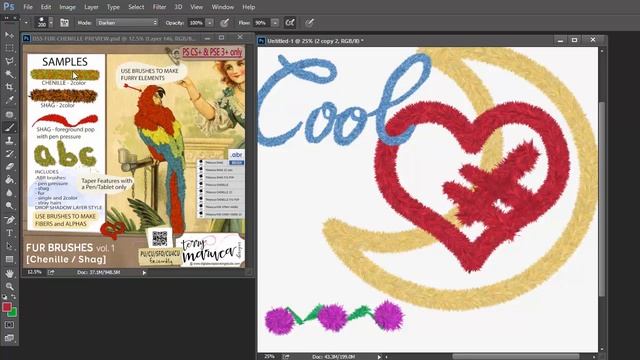
Task: Select the Clone Stamp tool
Action: [x=9, y=140]
